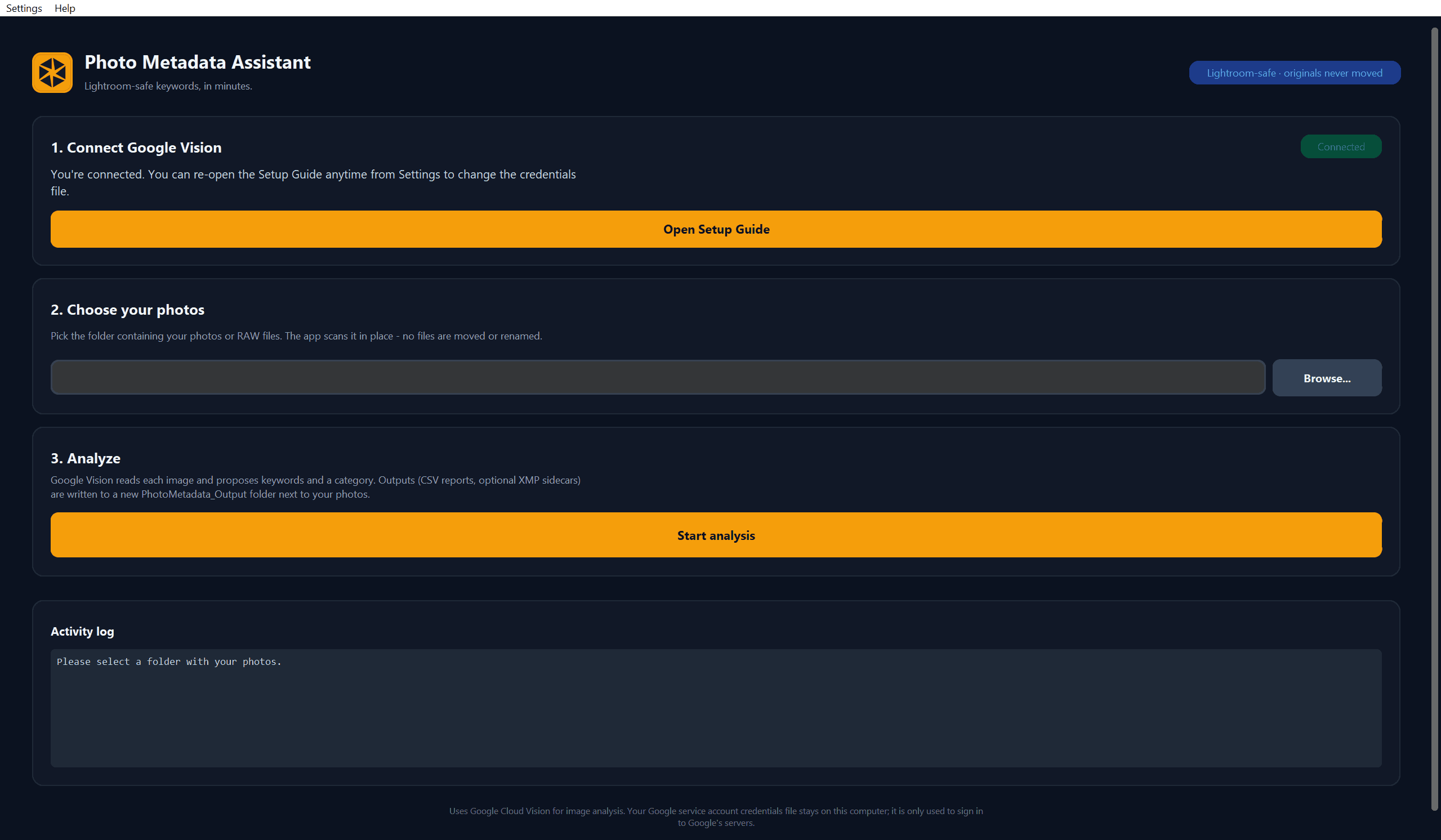
Task: Focus the photo folder path input
Action: pyautogui.click(x=658, y=377)
